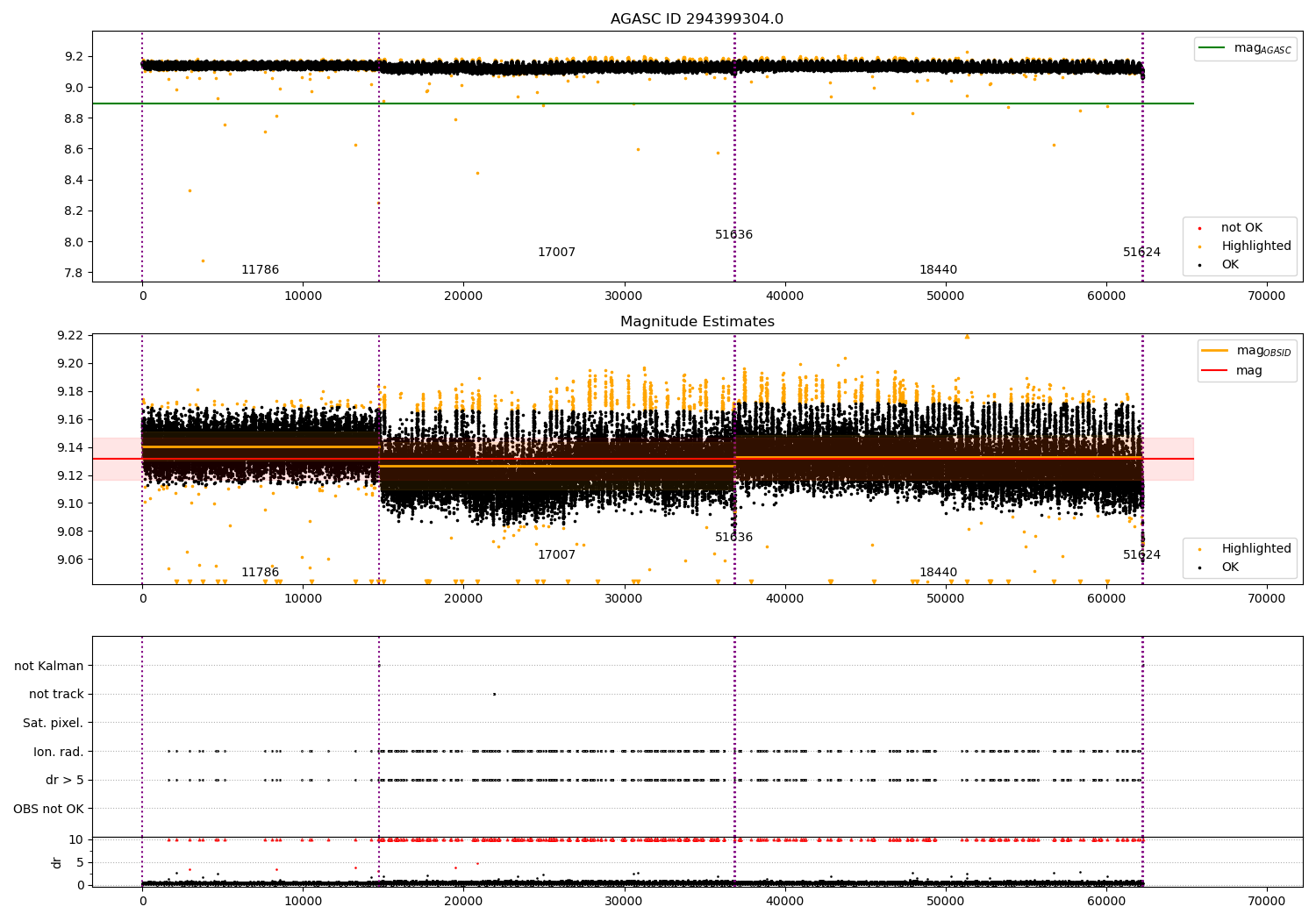Screen dimensions: 1316x921
Task: Click y-axis tick 9.06 in Magnitude Estimates plot
Action: (70, 560)
